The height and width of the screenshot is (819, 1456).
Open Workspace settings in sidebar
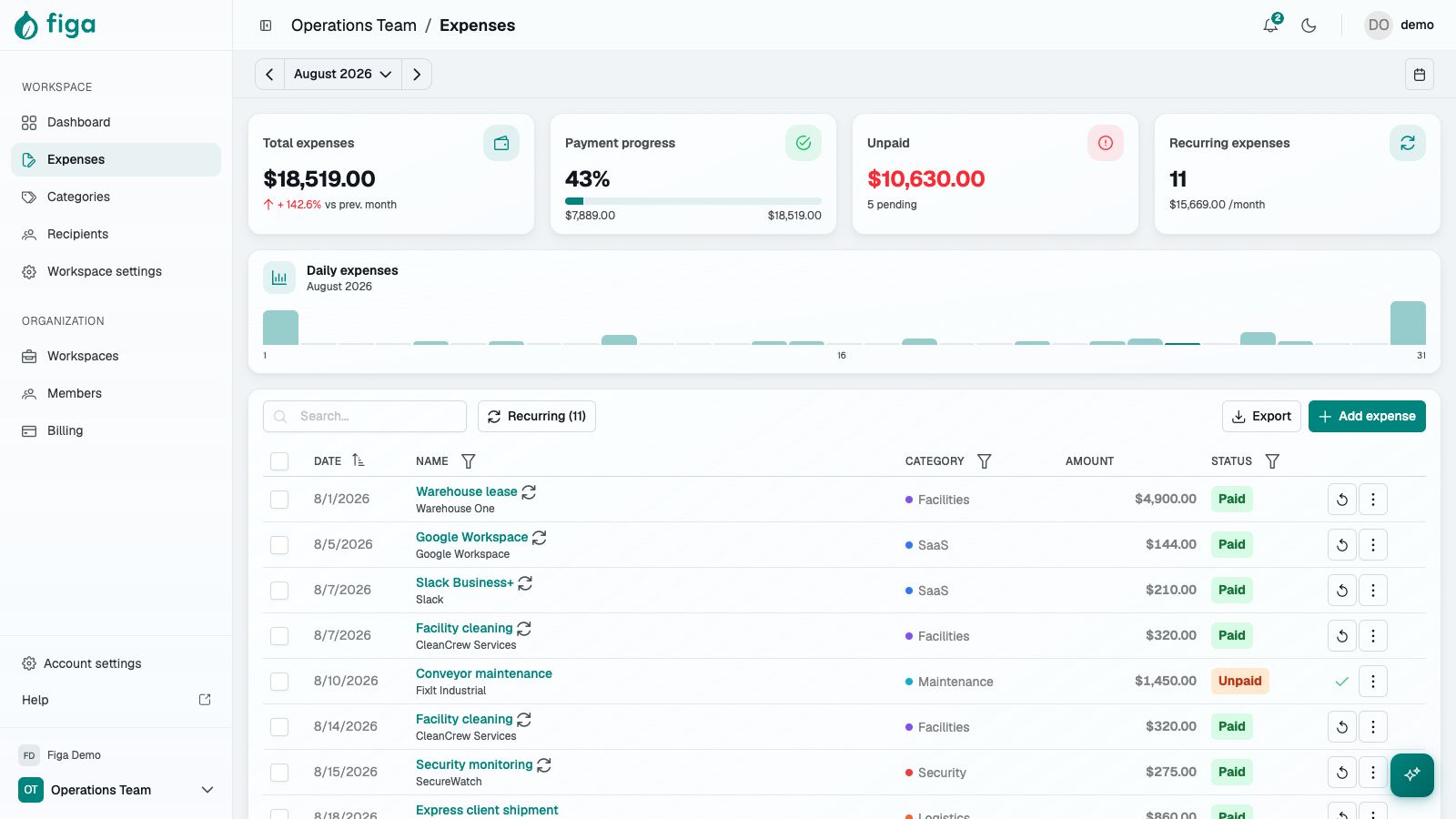[x=116, y=271]
